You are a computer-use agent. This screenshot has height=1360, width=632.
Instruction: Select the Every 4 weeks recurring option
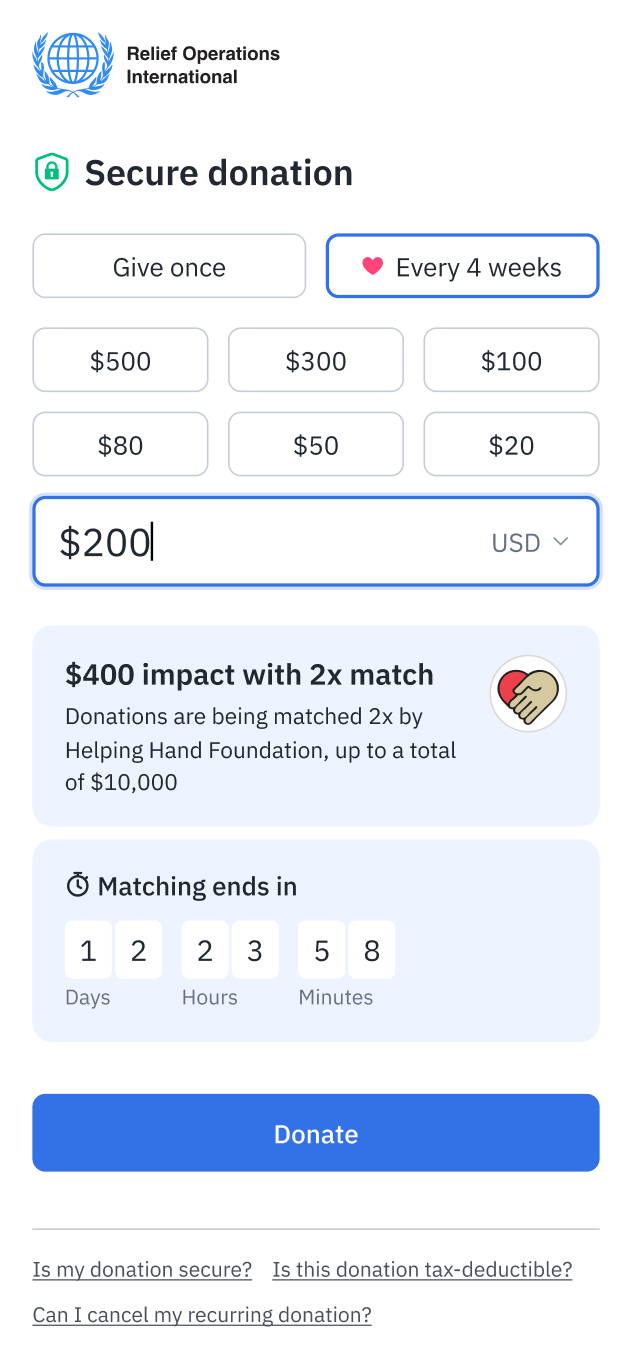462,266
